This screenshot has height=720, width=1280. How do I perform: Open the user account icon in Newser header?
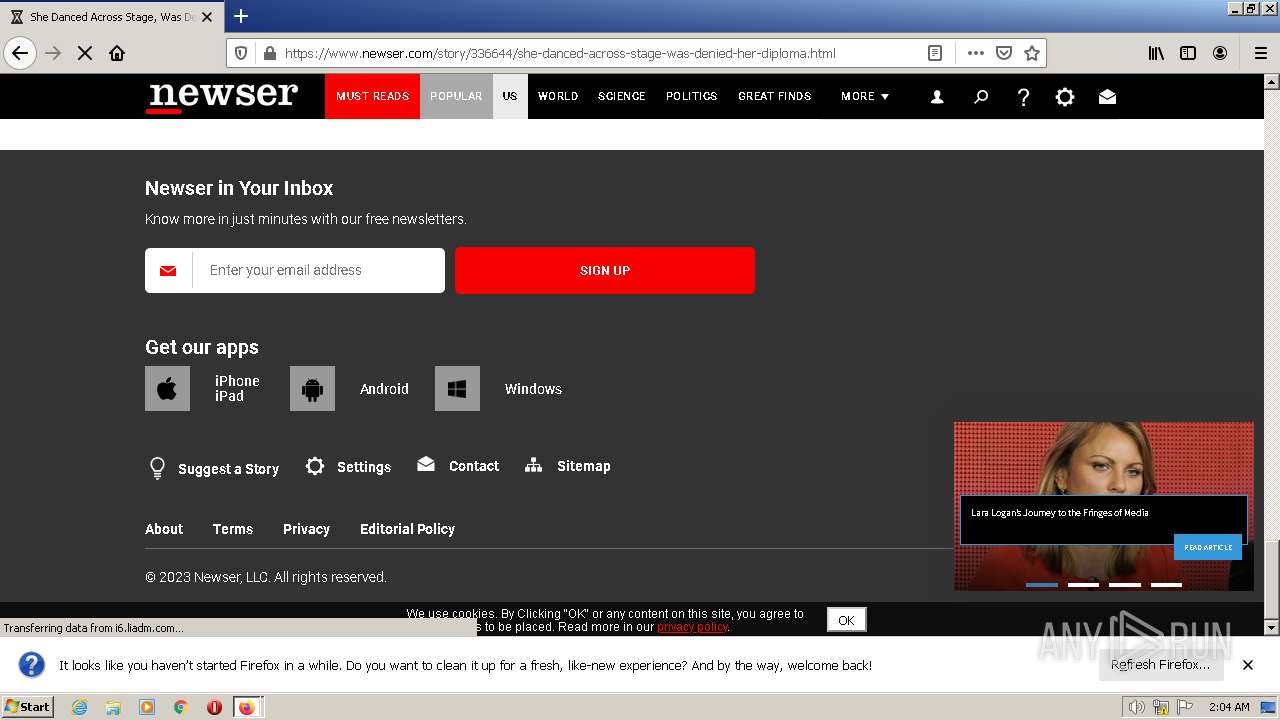click(x=937, y=97)
